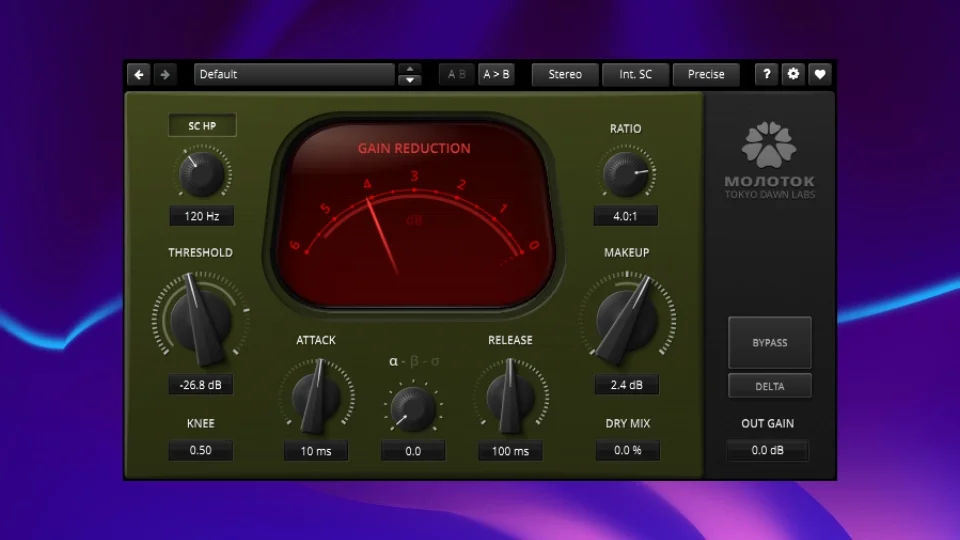Edit the Knee 0.50 value field
The height and width of the screenshot is (540, 960).
pos(200,450)
